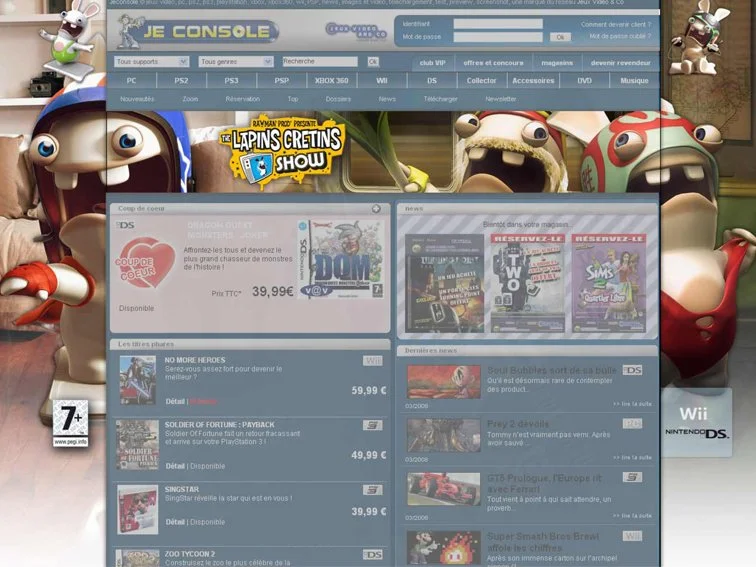This screenshot has width=756, height=567.
Task: Click the Identifiant input field
Action: point(498,24)
